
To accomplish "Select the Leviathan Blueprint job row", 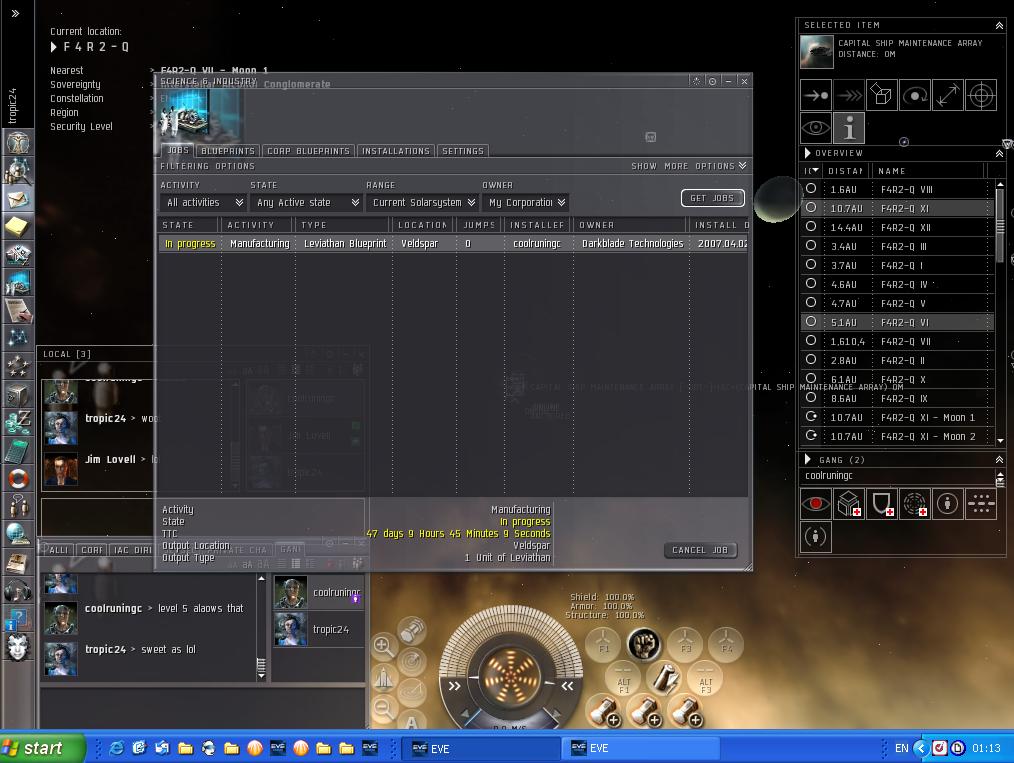I will click(x=453, y=244).
